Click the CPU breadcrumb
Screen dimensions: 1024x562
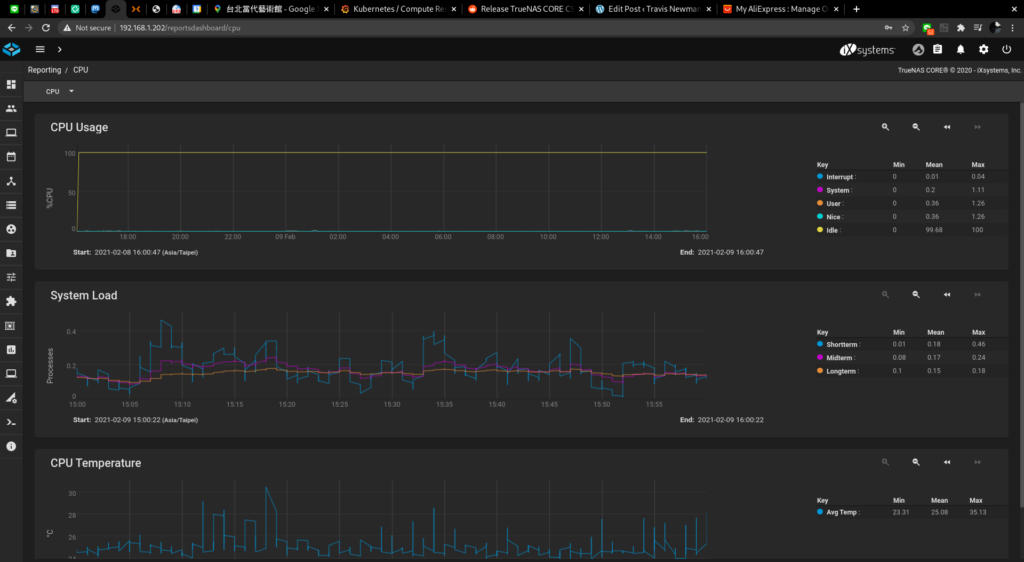(x=80, y=70)
